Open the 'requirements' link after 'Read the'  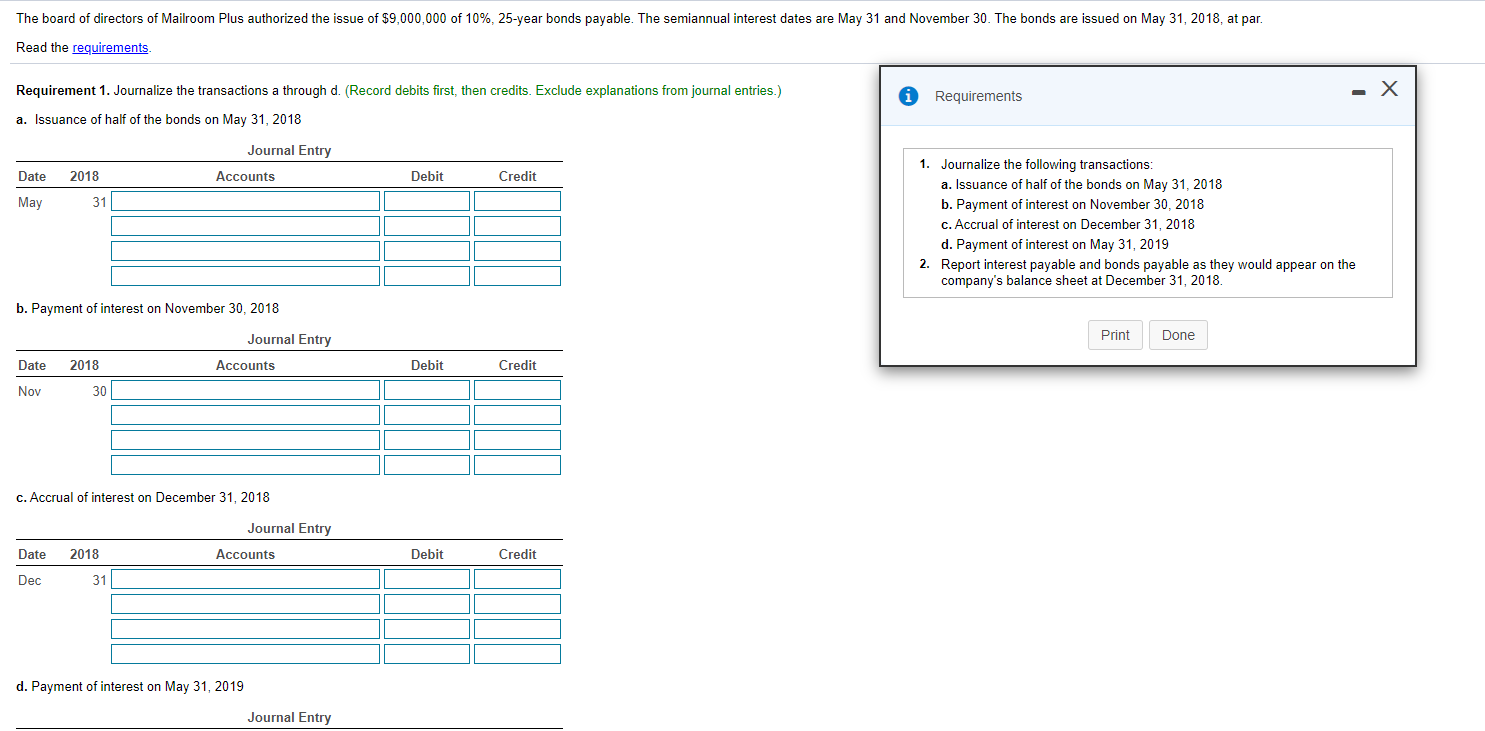(x=110, y=48)
